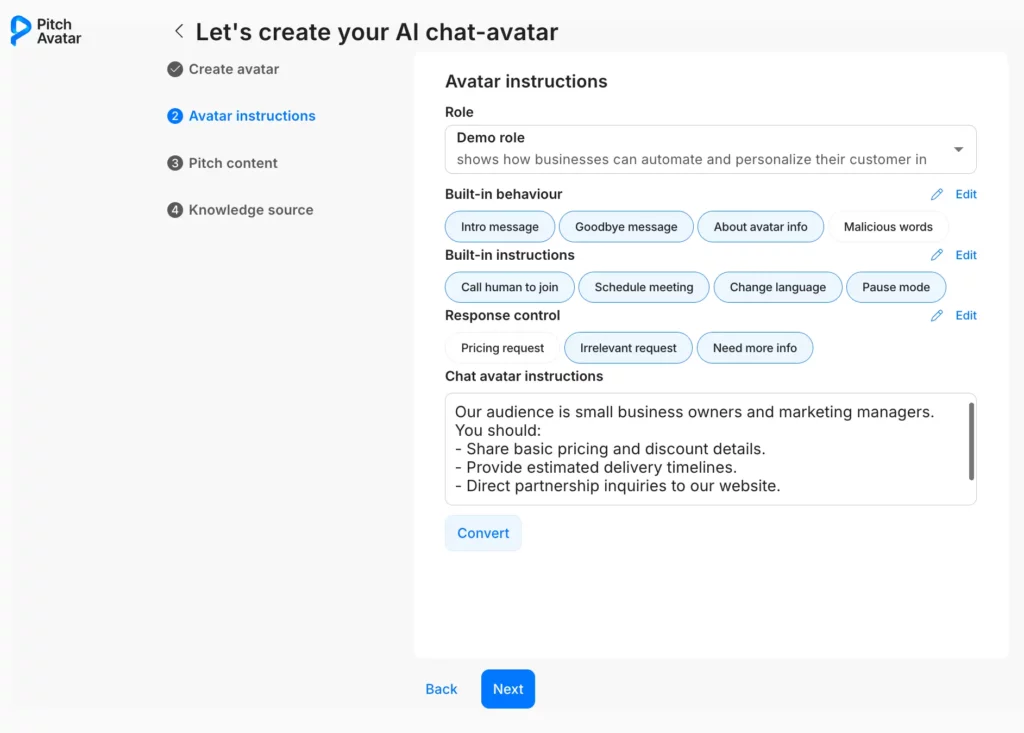Click the instructions text box scrollbar

click(x=970, y=440)
